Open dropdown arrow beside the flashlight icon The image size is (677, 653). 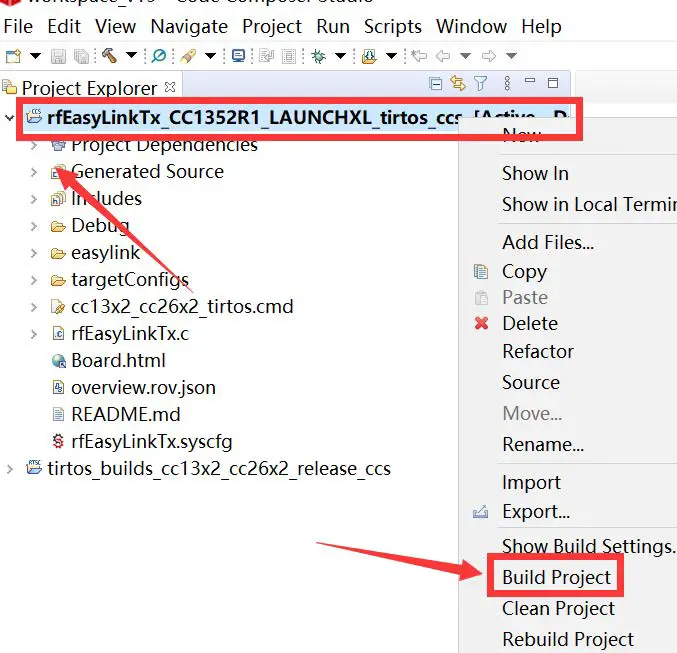(210, 56)
